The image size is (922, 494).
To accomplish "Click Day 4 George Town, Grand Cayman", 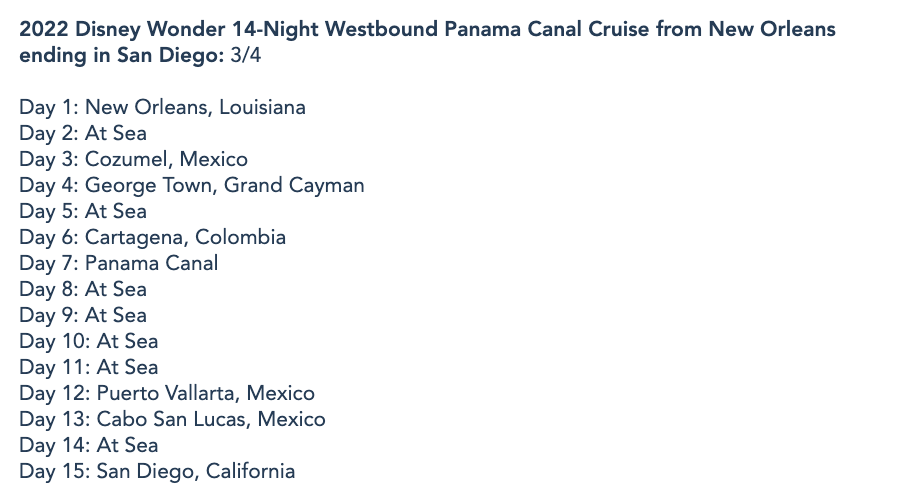I will pyautogui.click(x=191, y=185).
